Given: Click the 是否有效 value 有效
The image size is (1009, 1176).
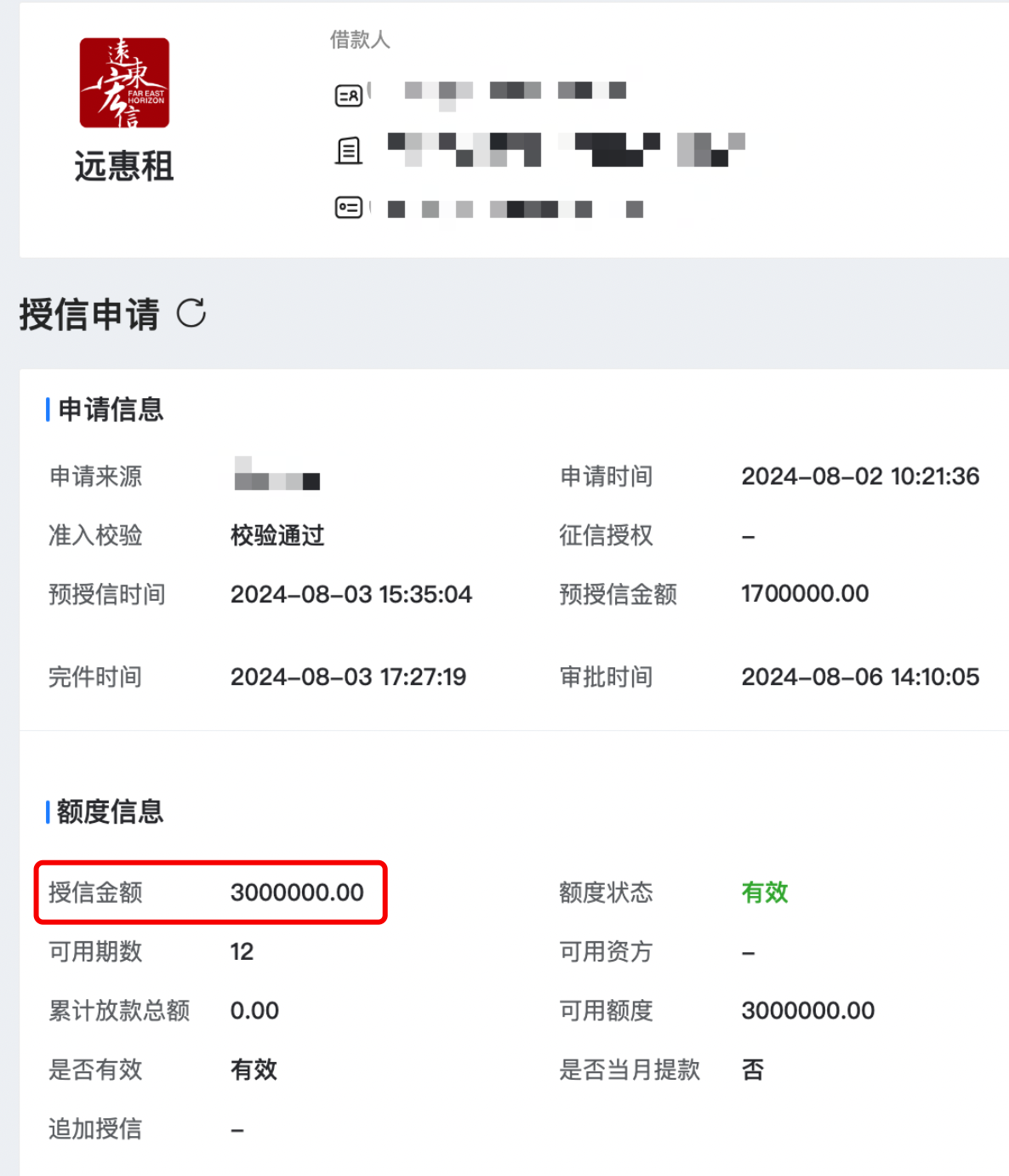Looking at the screenshot, I should [254, 1070].
